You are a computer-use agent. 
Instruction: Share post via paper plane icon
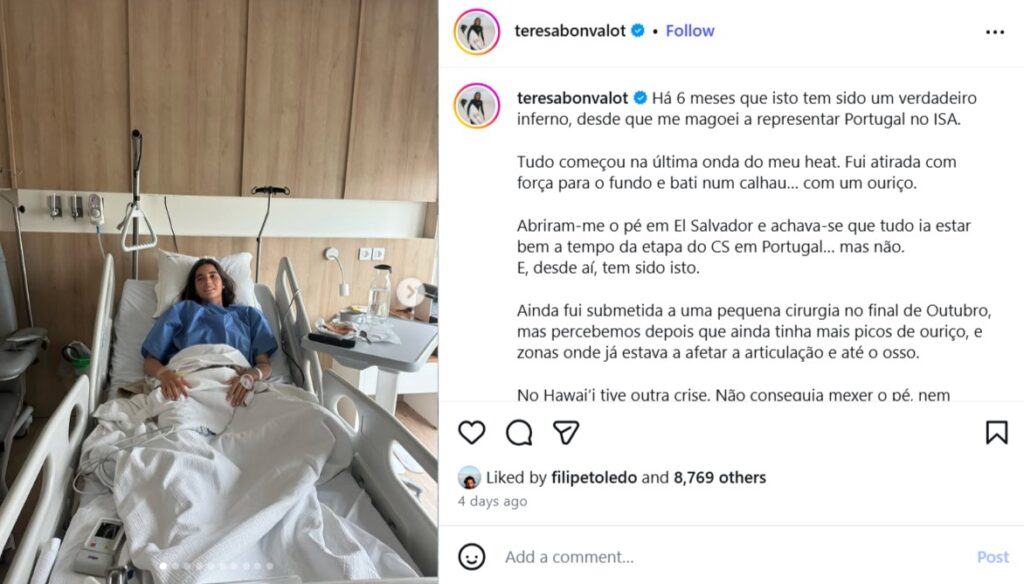pos(566,432)
